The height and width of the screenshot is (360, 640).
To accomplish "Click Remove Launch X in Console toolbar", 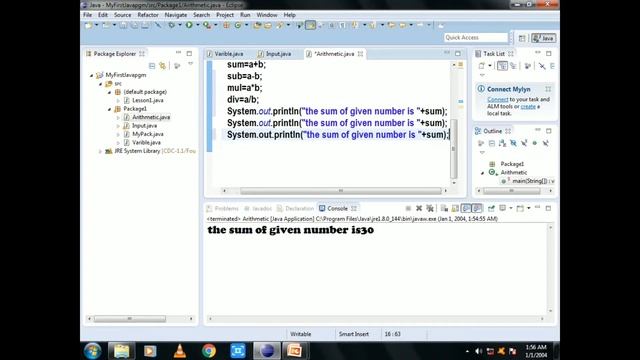I will (x=419, y=208).
